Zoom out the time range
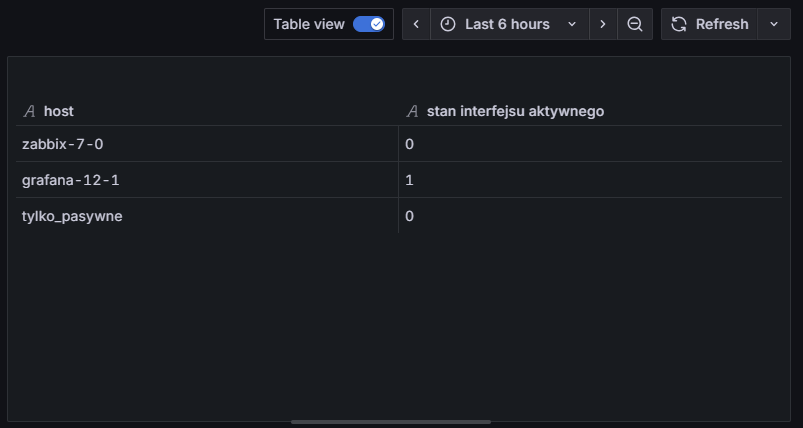Screen dimensions: 803x428 click(635, 24)
